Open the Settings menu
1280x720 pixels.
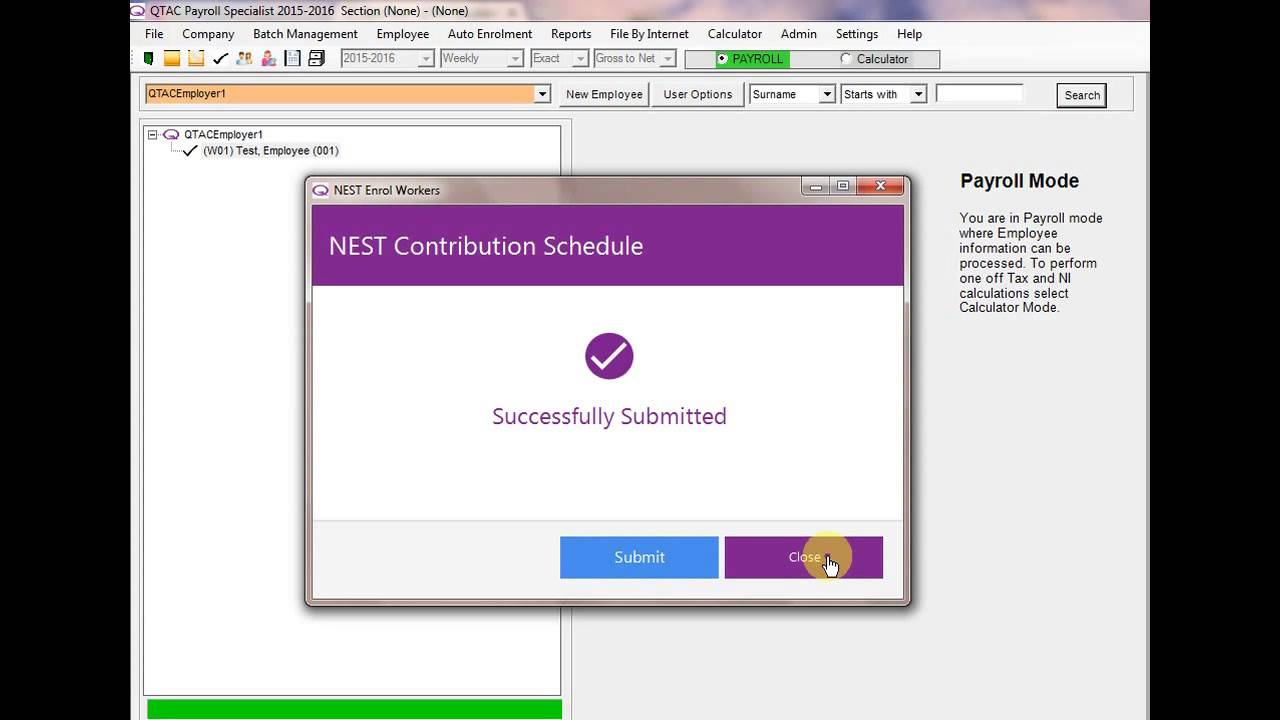(857, 34)
